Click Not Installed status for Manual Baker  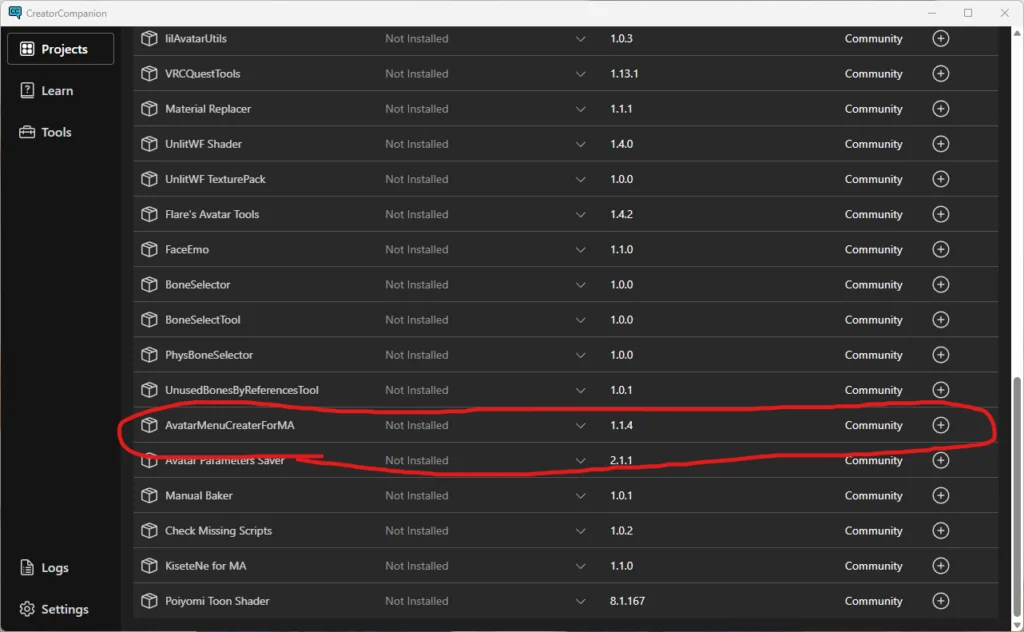coord(417,496)
